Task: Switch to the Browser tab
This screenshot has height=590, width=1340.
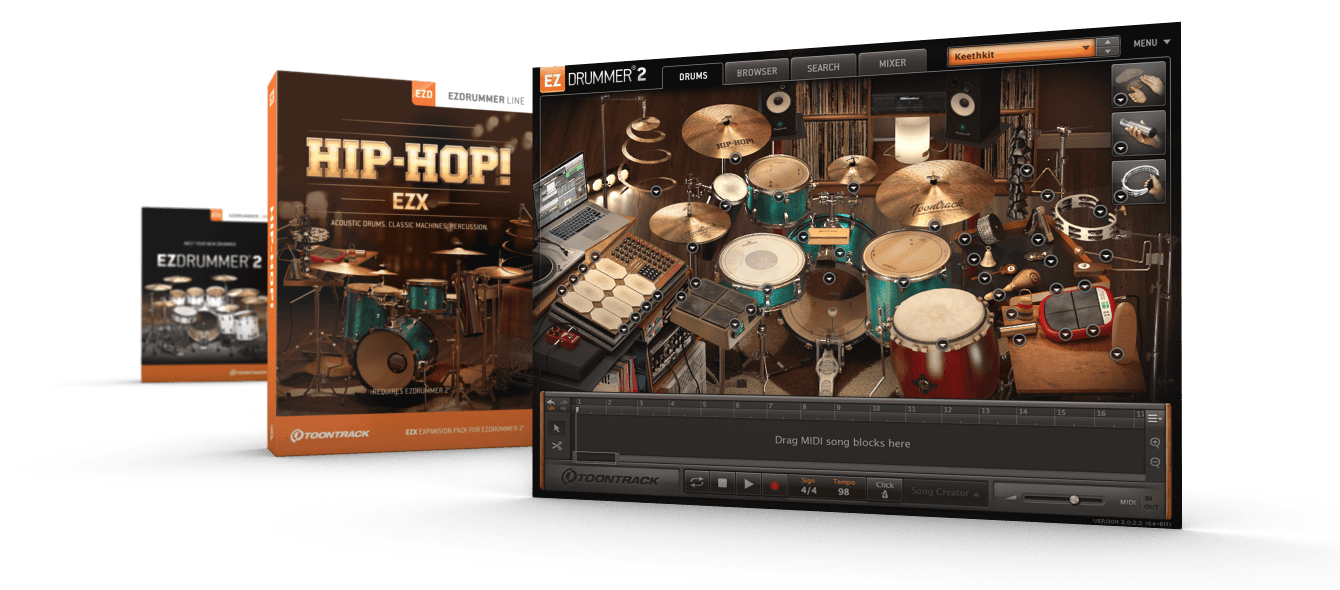Action: click(x=757, y=72)
